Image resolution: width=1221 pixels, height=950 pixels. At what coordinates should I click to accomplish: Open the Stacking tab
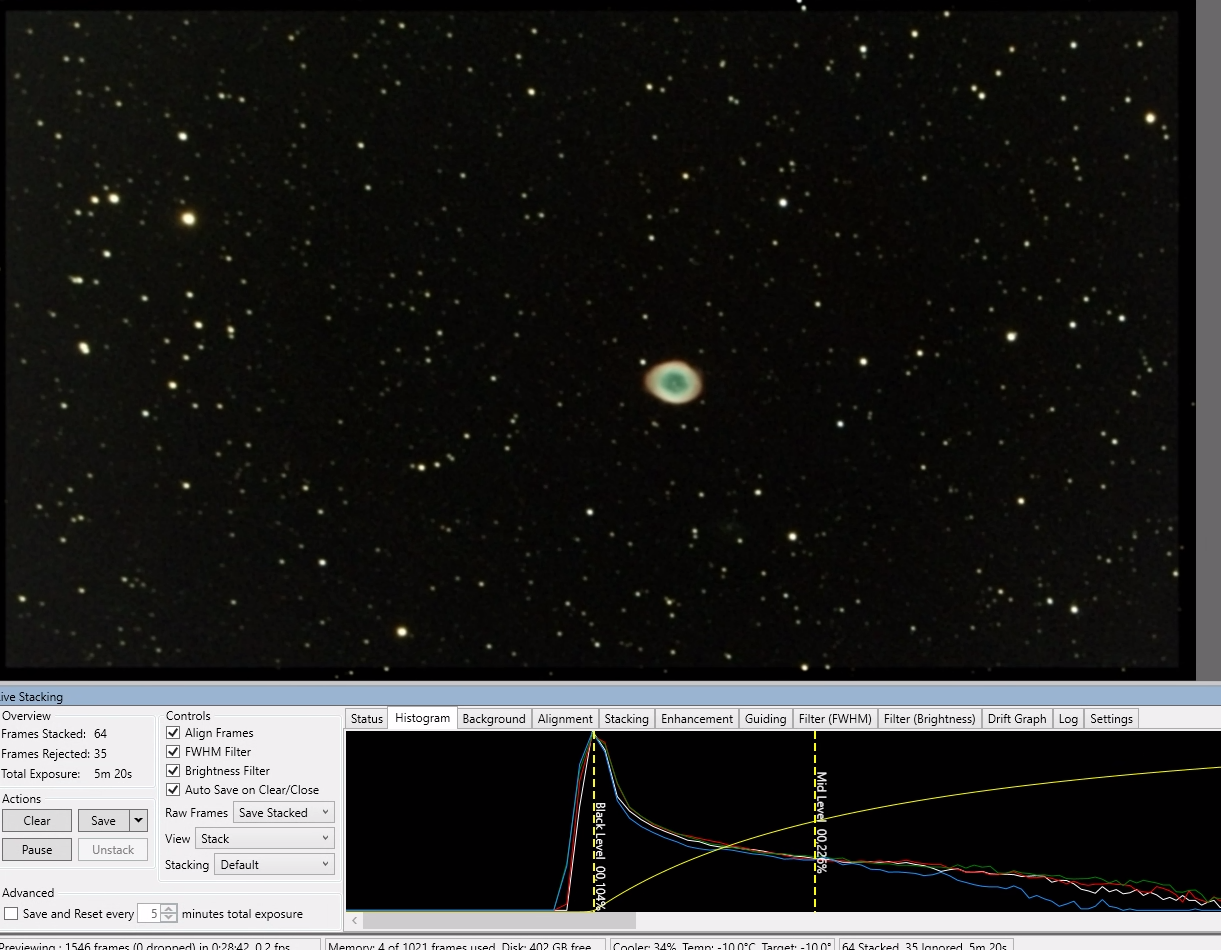click(x=627, y=719)
